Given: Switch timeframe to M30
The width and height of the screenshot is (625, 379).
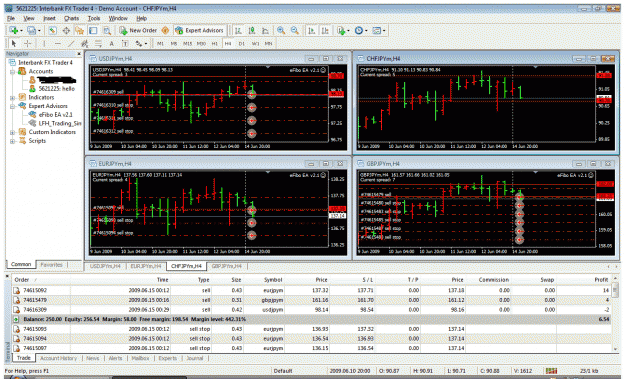Looking at the screenshot, I should pyautogui.click(x=201, y=43).
